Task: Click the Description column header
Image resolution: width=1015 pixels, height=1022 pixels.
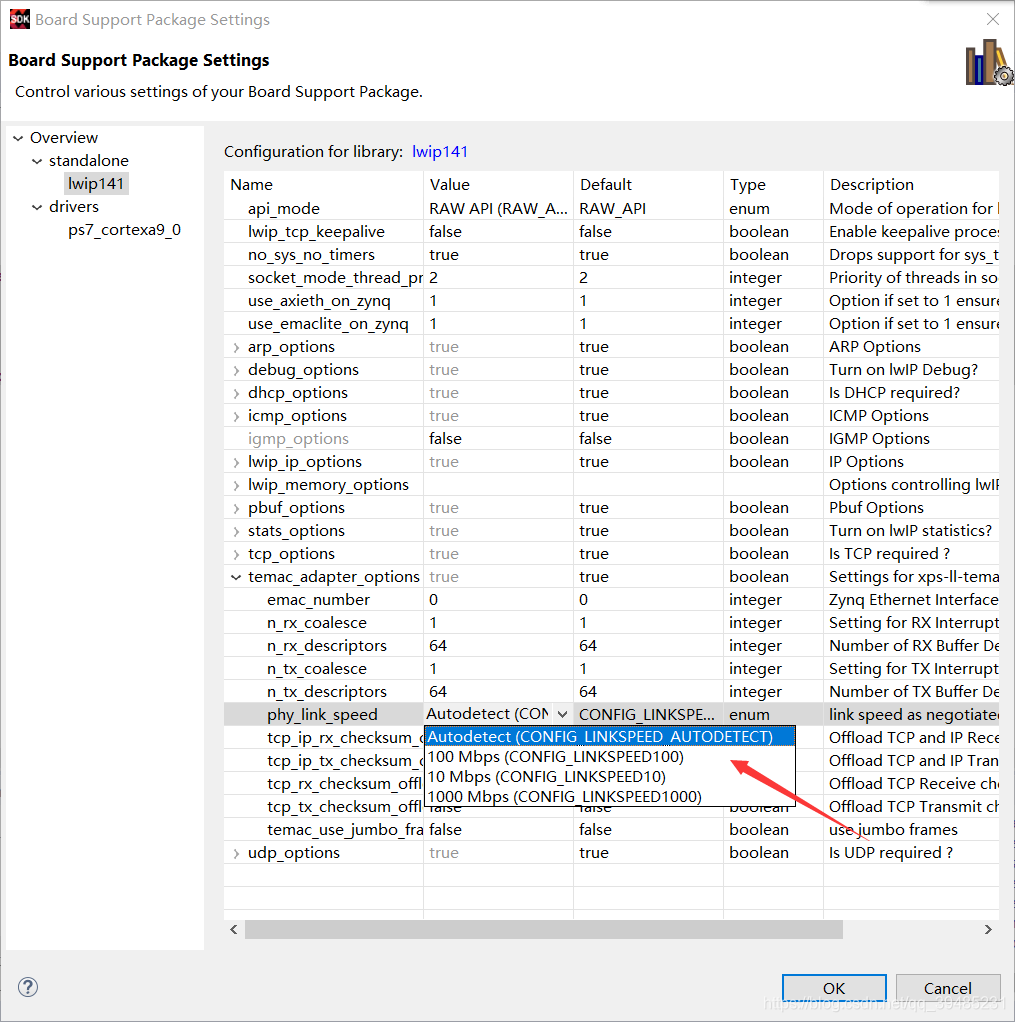Action: point(911,184)
